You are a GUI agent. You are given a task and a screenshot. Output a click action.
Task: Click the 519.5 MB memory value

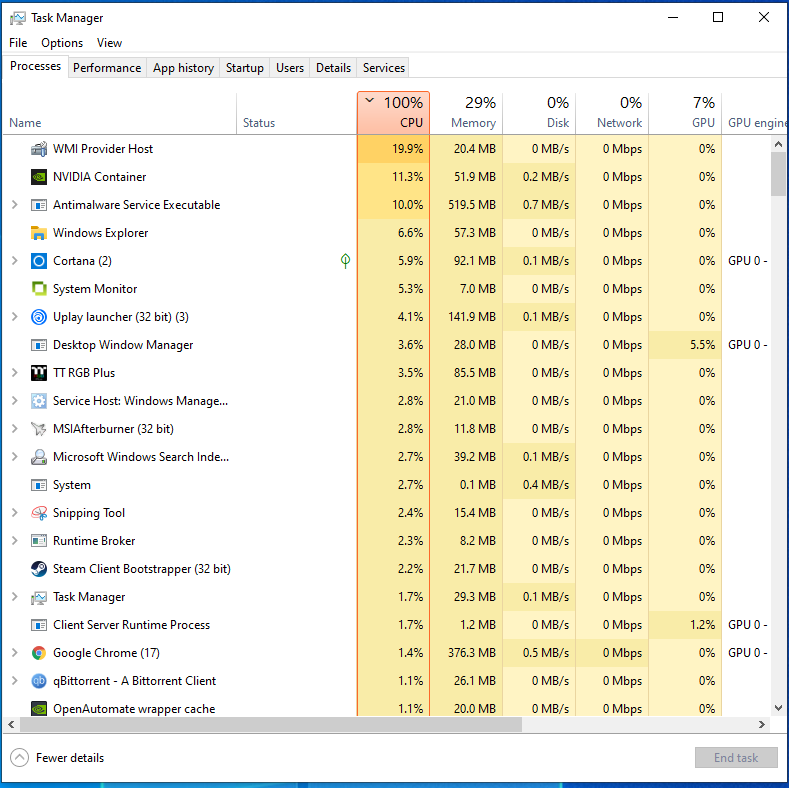pyautogui.click(x=472, y=205)
